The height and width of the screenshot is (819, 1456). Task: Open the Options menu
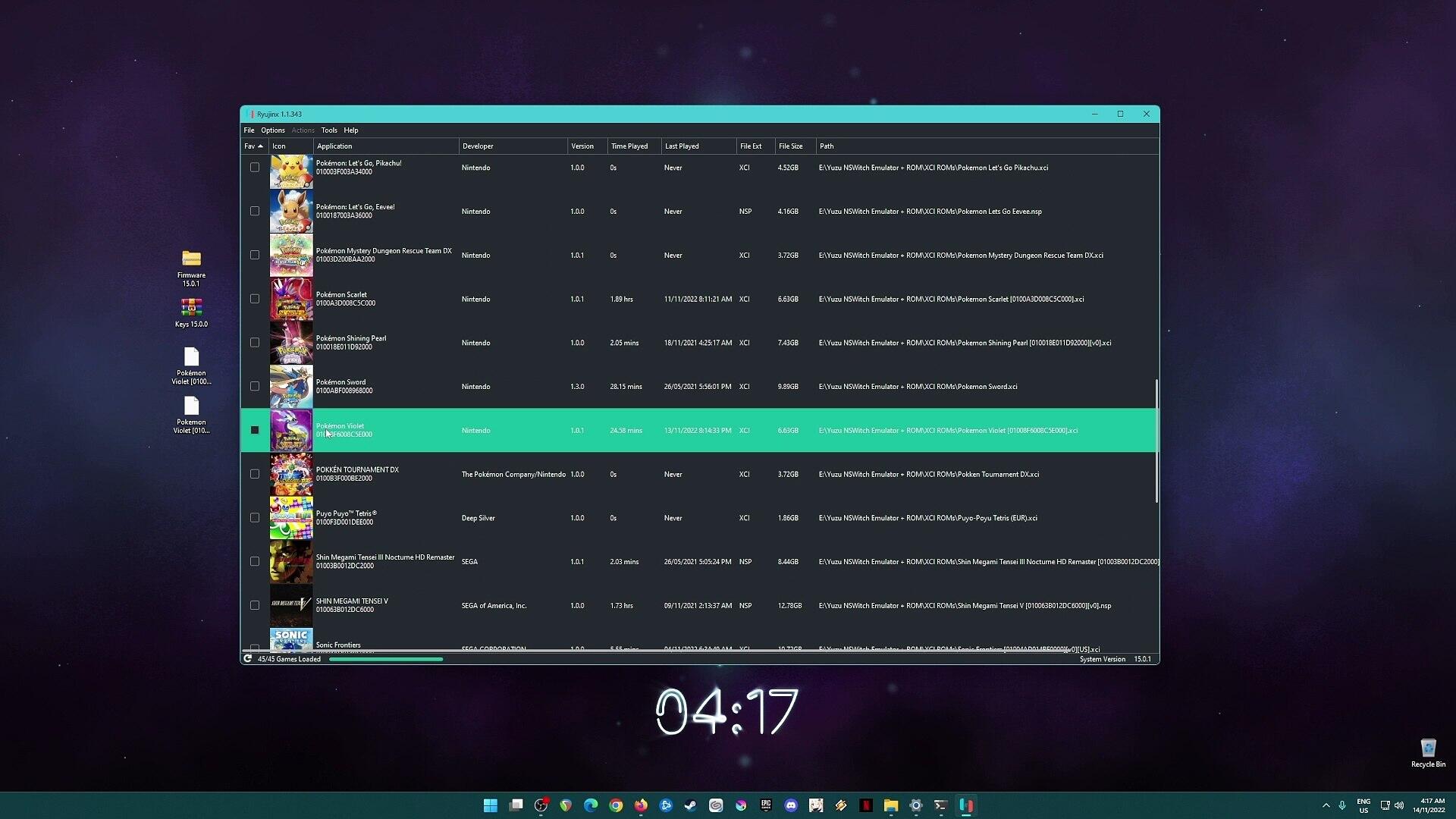273,130
